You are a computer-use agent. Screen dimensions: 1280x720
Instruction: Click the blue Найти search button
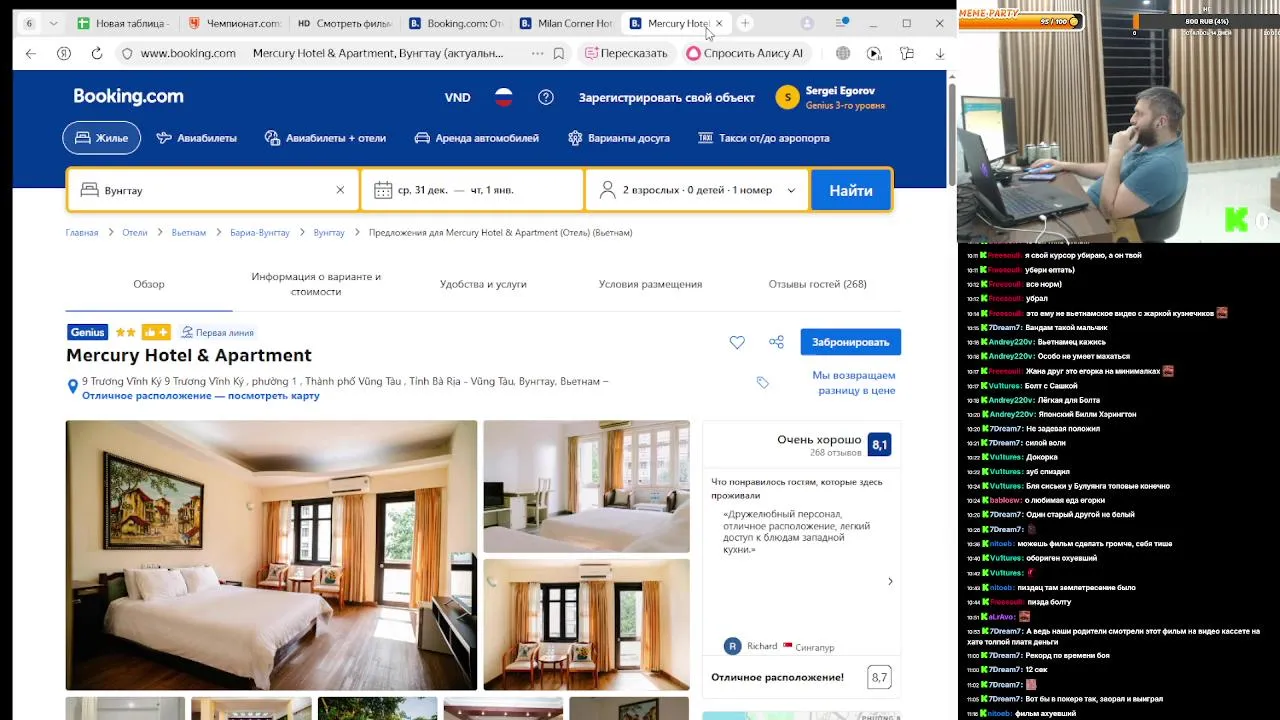pyautogui.click(x=851, y=190)
